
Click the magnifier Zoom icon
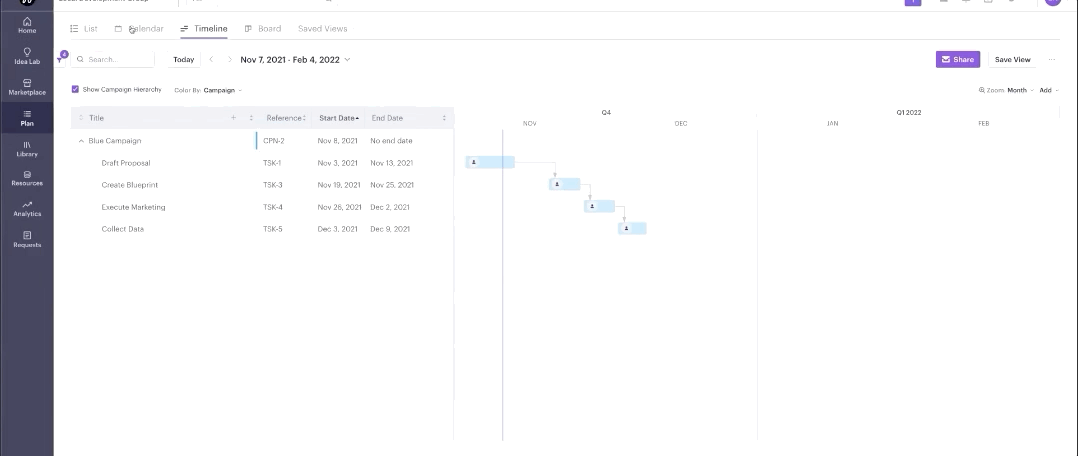tap(982, 90)
